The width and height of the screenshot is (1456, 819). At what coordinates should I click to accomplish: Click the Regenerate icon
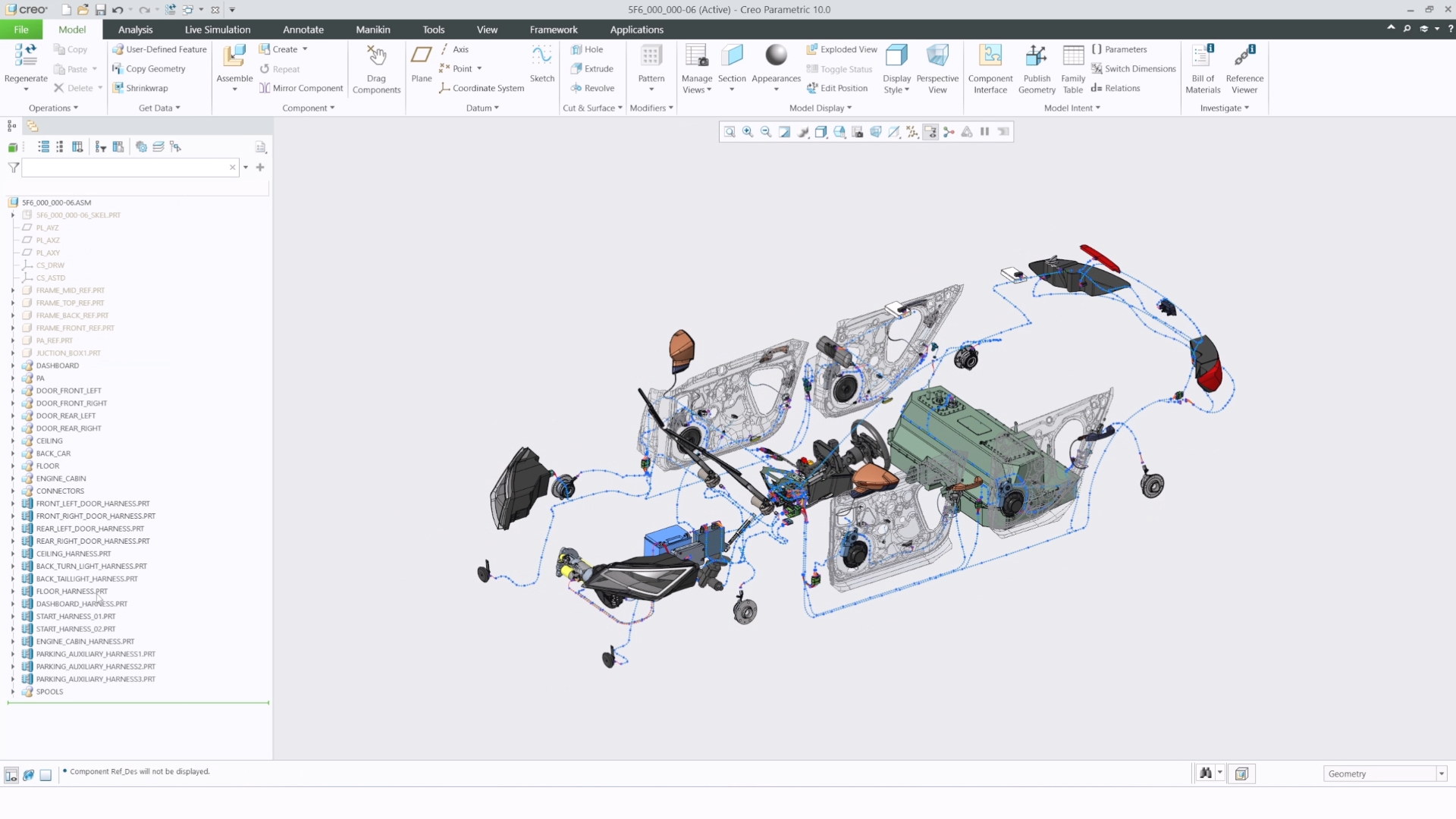[26, 56]
